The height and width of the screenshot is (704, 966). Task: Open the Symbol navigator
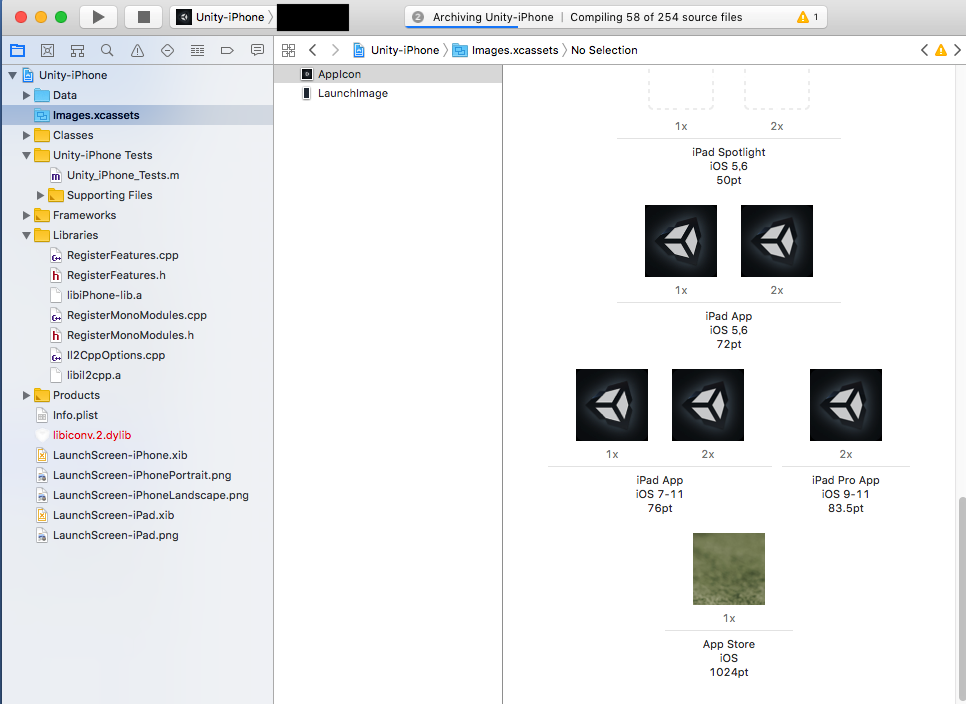coord(77,51)
